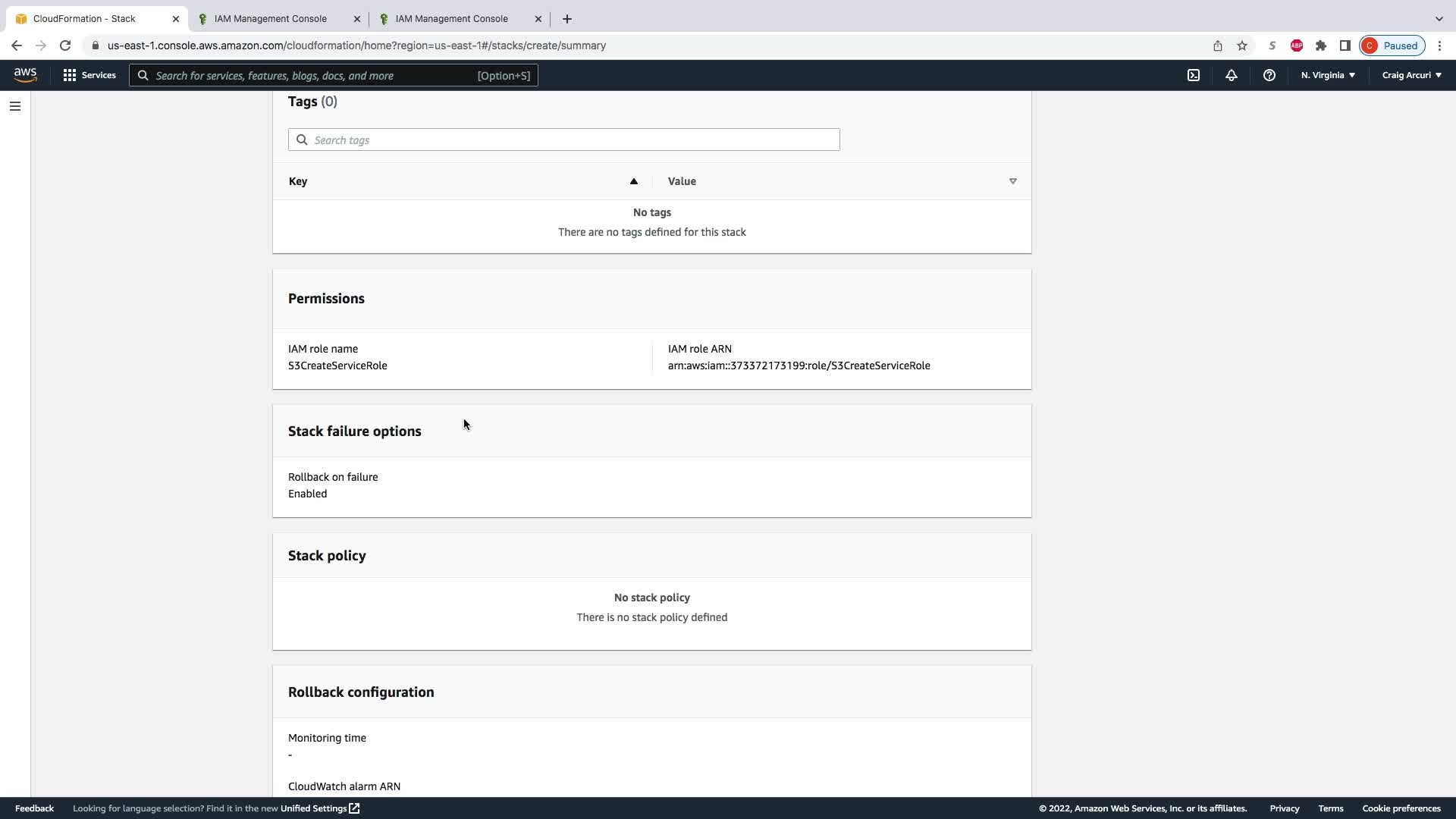Click the Cookie preferences link
This screenshot has height=819, width=1456.
click(1401, 808)
